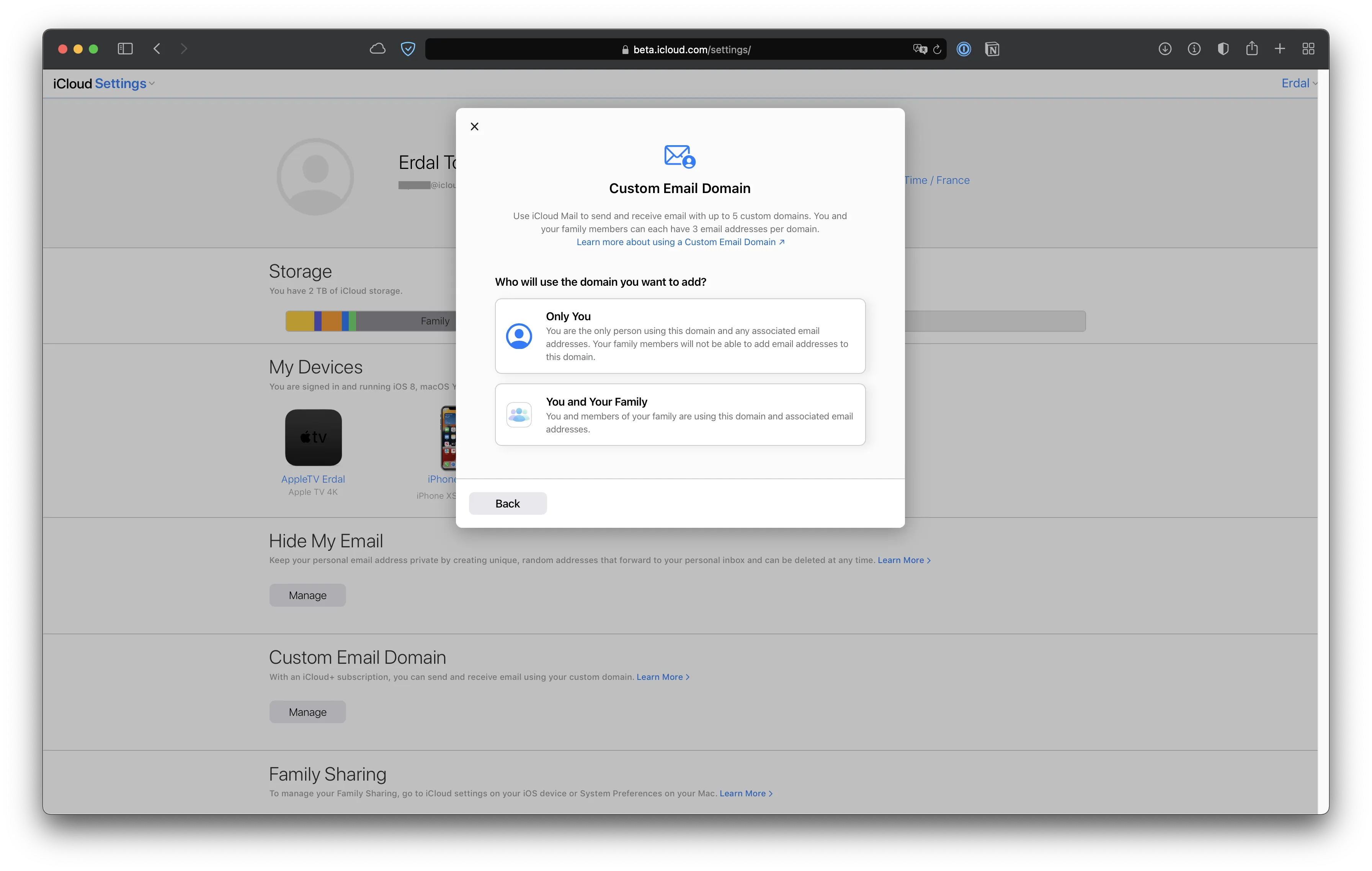The image size is (1372, 871).
Task: Click the Manage button under Custom Email Domain
Action: pos(307,711)
